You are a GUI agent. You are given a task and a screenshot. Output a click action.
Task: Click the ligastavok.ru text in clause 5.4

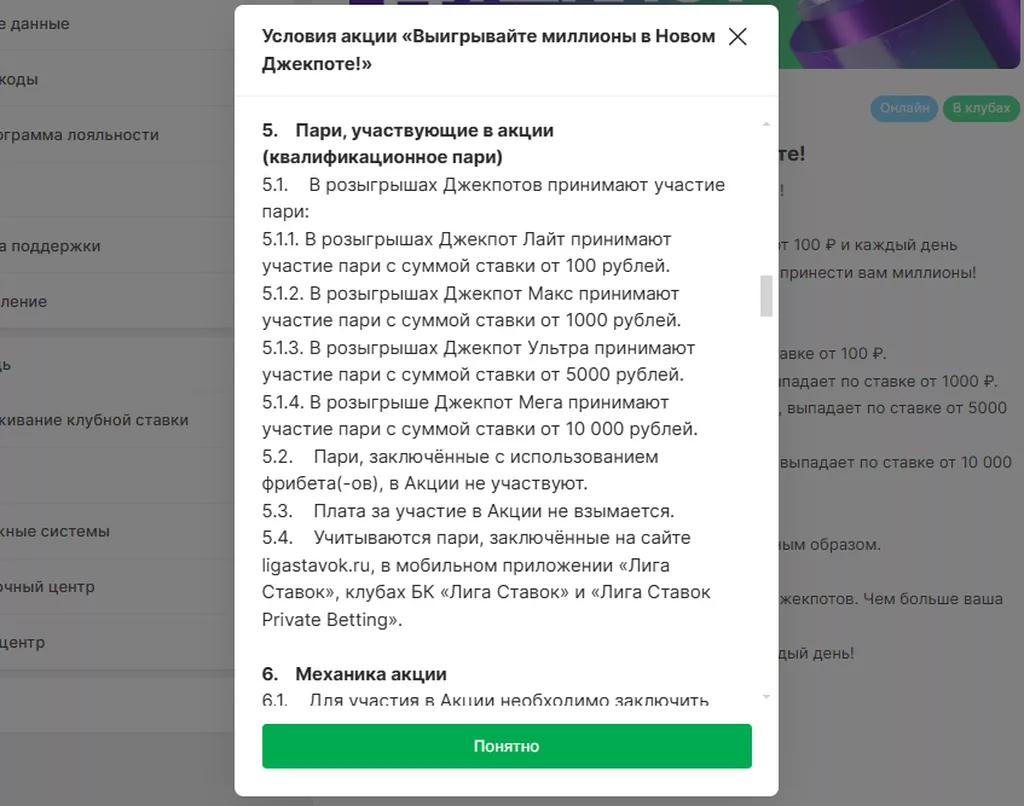click(317, 565)
